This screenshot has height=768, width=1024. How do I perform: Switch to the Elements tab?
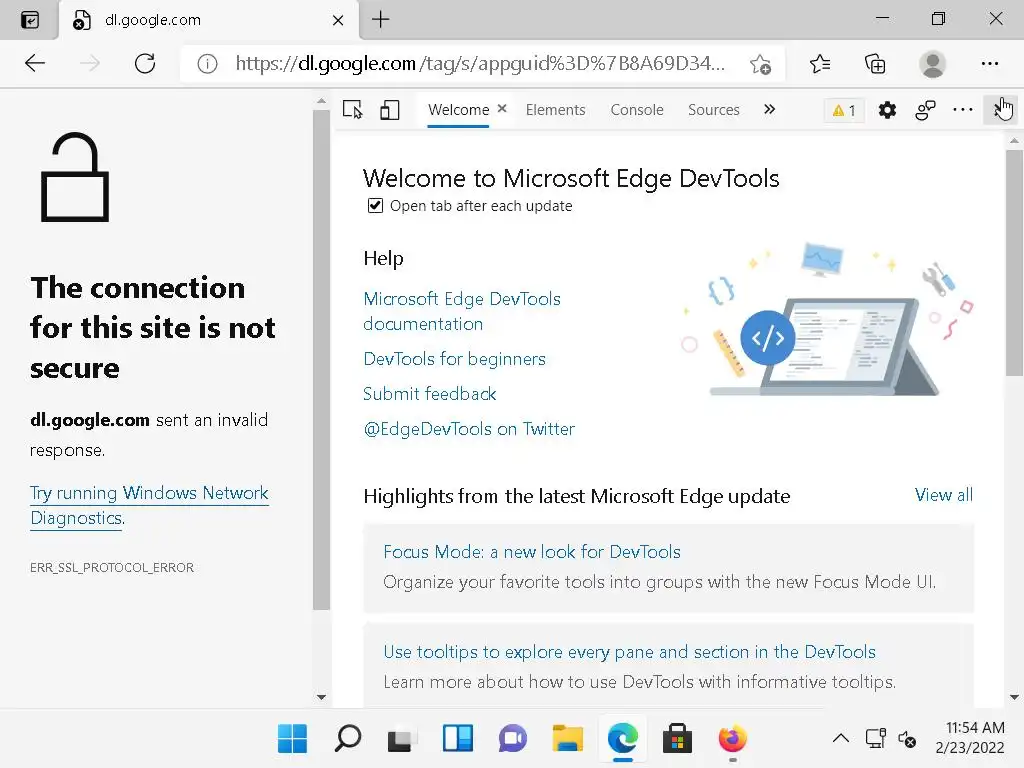click(555, 110)
